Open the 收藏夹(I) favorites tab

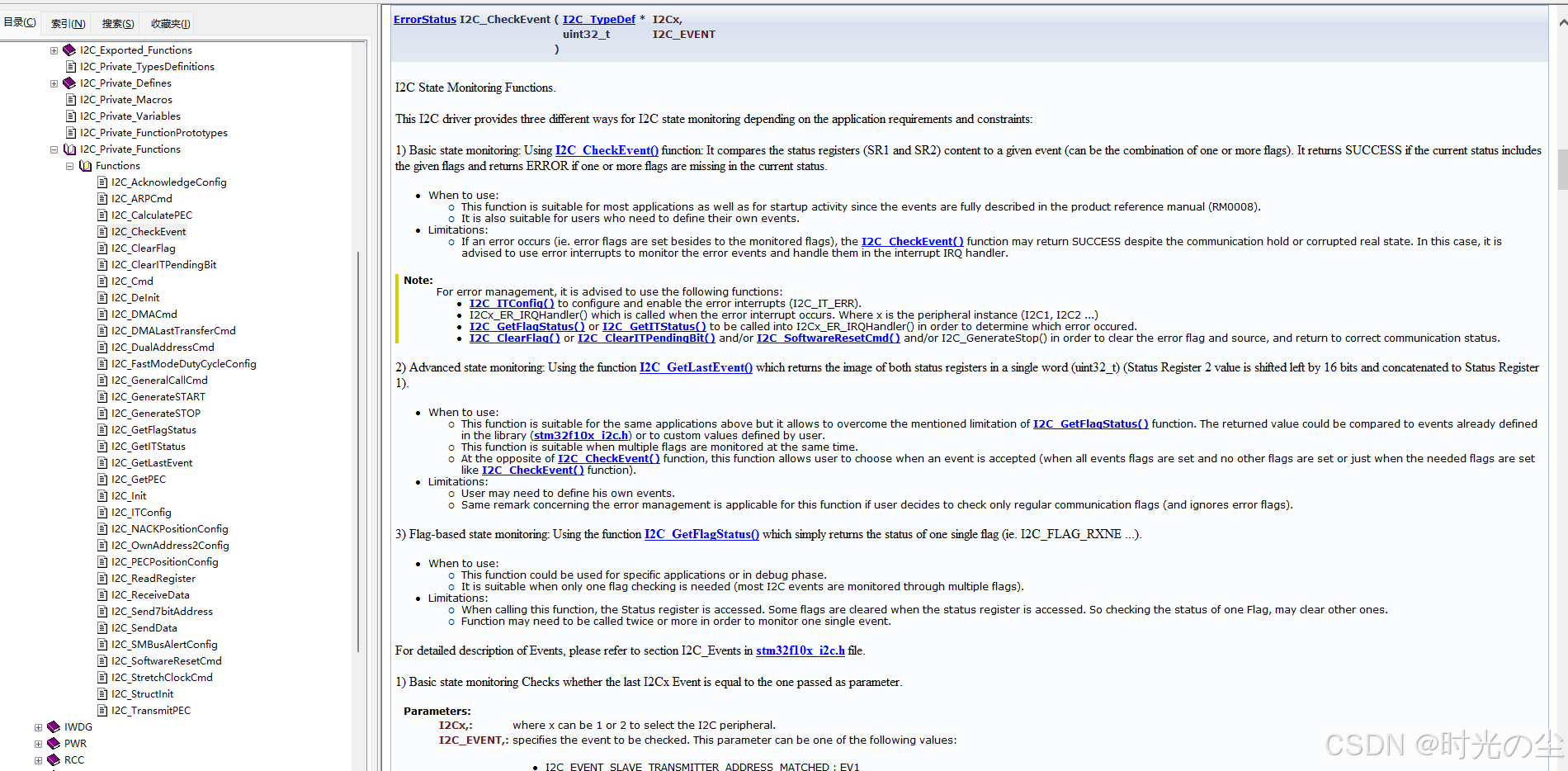coord(170,23)
